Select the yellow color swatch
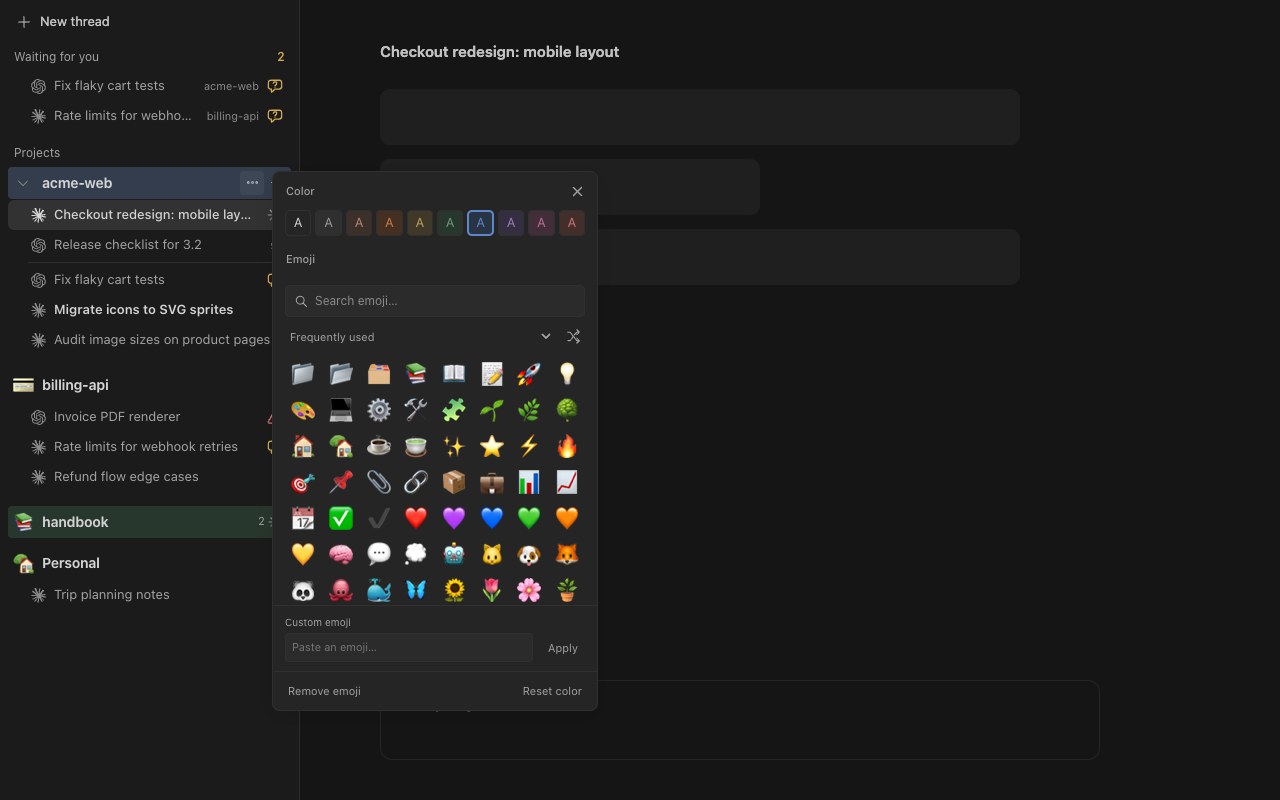 pyautogui.click(x=420, y=223)
